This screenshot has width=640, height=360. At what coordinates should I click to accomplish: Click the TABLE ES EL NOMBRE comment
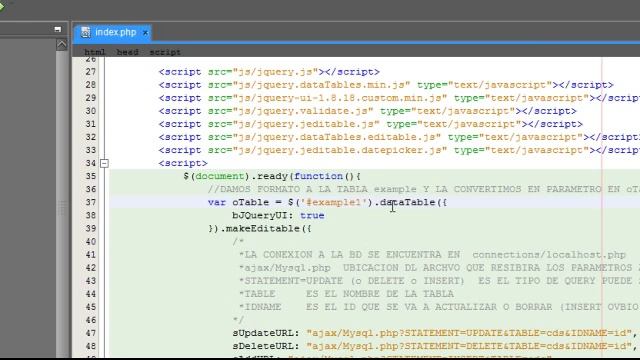347,294
